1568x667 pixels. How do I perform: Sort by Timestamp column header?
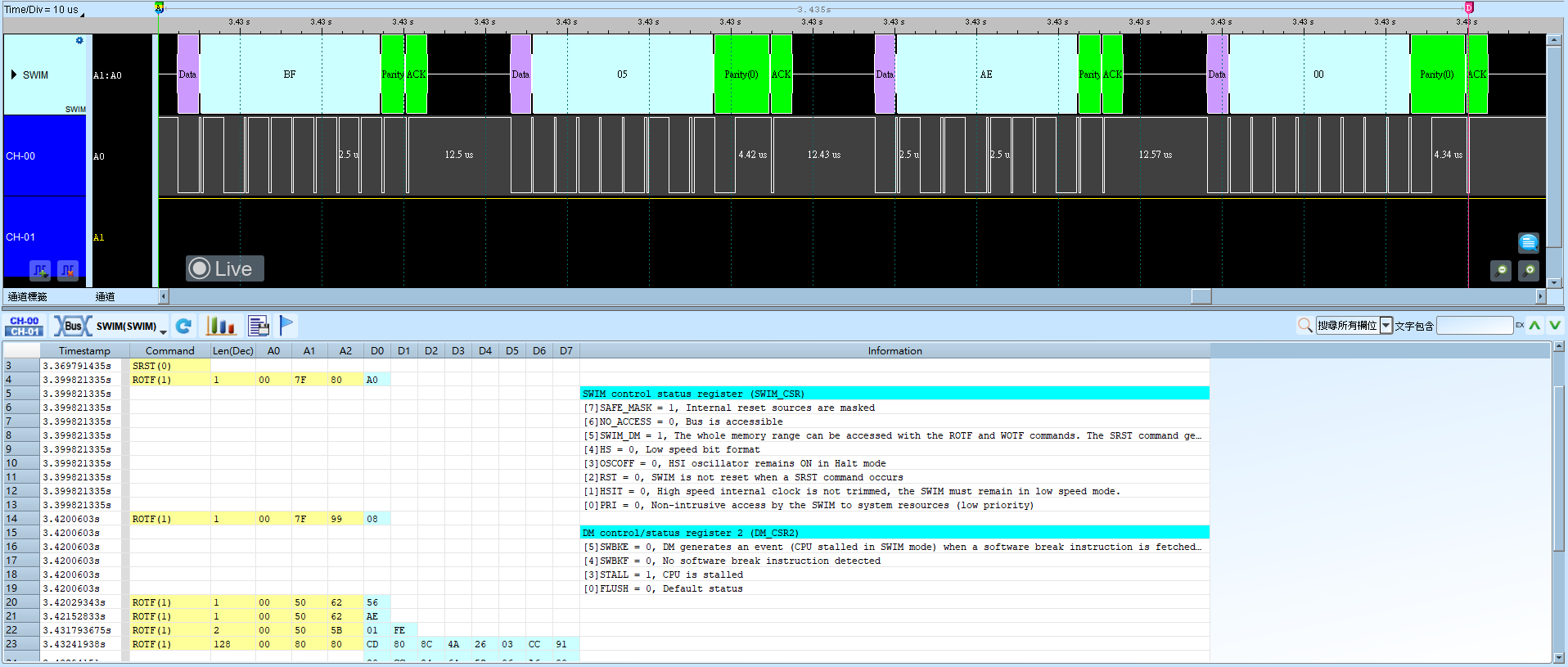[84, 351]
